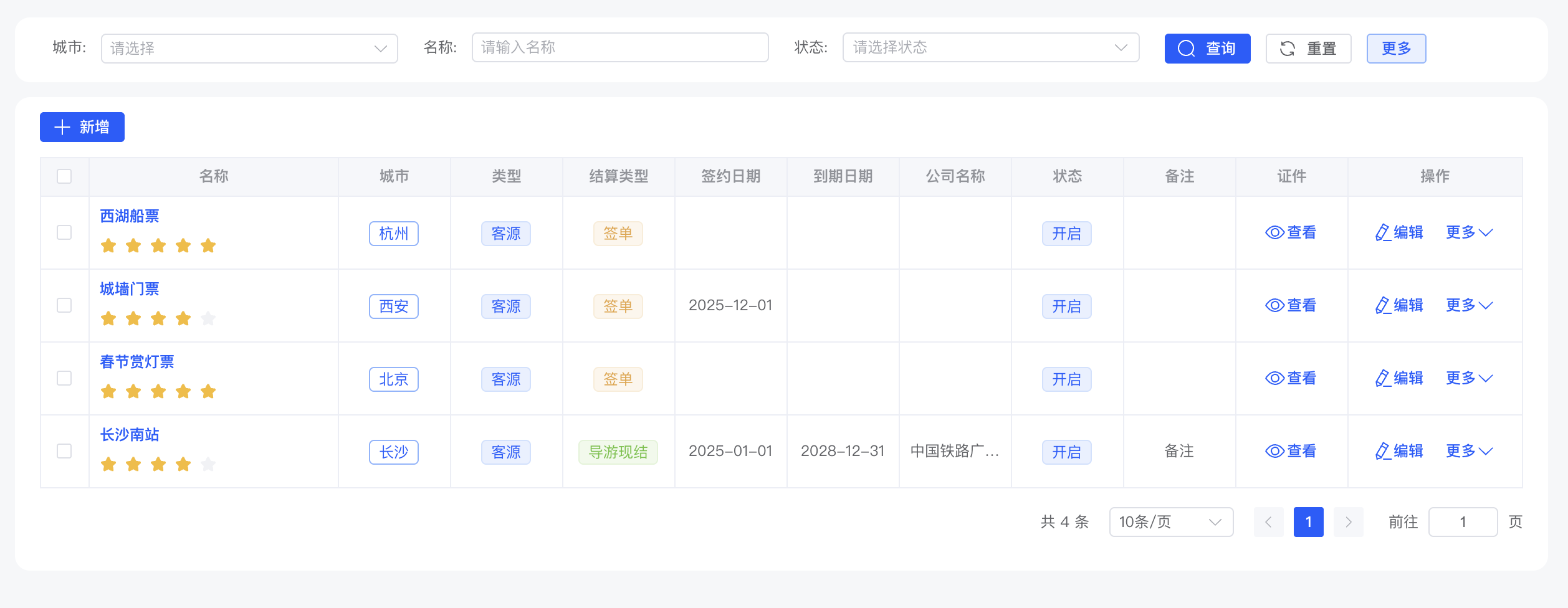
Task: Click the eye view icon on 春节赏灯票 row
Action: click(x=1274, y=378)
